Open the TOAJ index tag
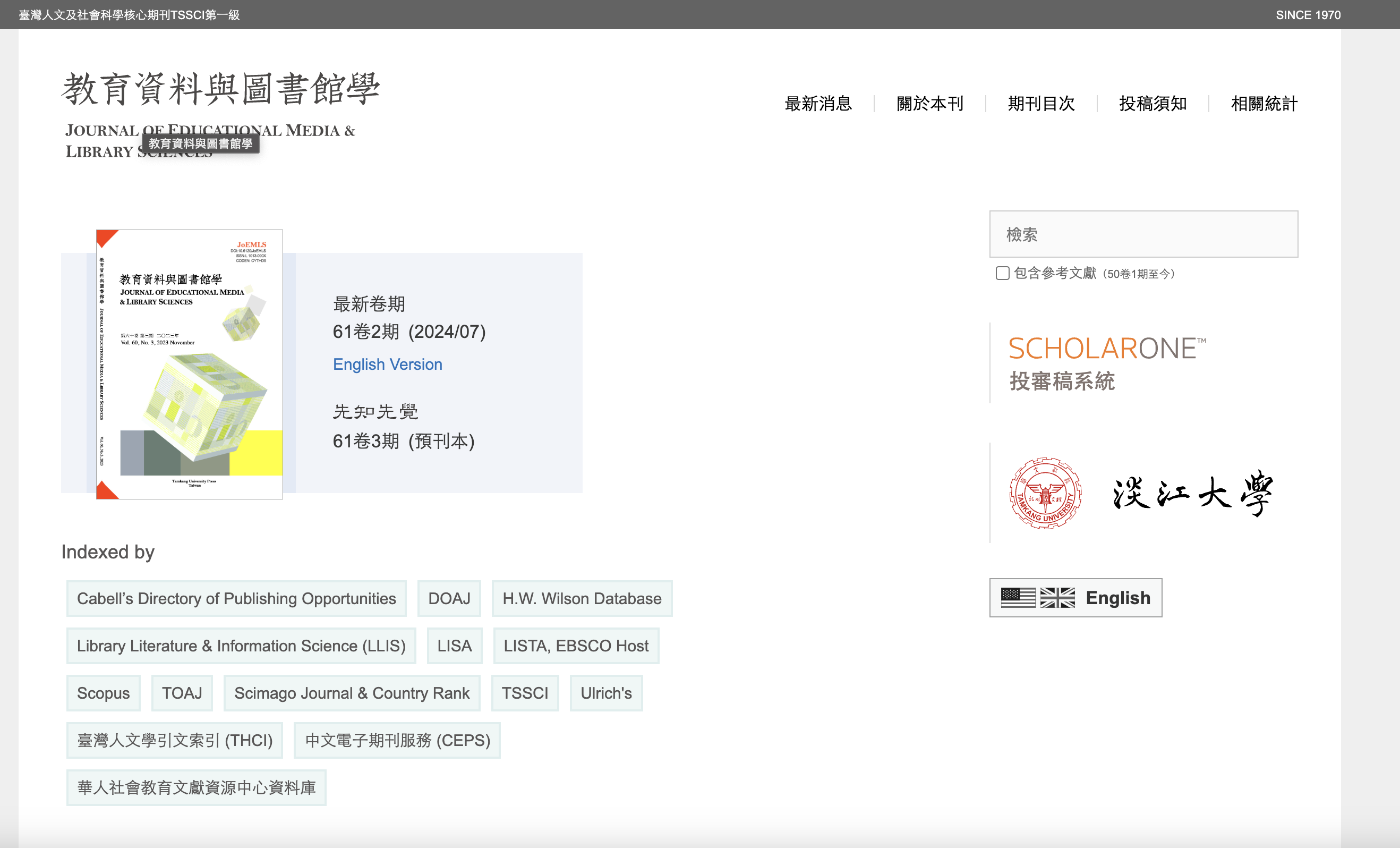The image size is (1400, 848). (x=182, y=693)
